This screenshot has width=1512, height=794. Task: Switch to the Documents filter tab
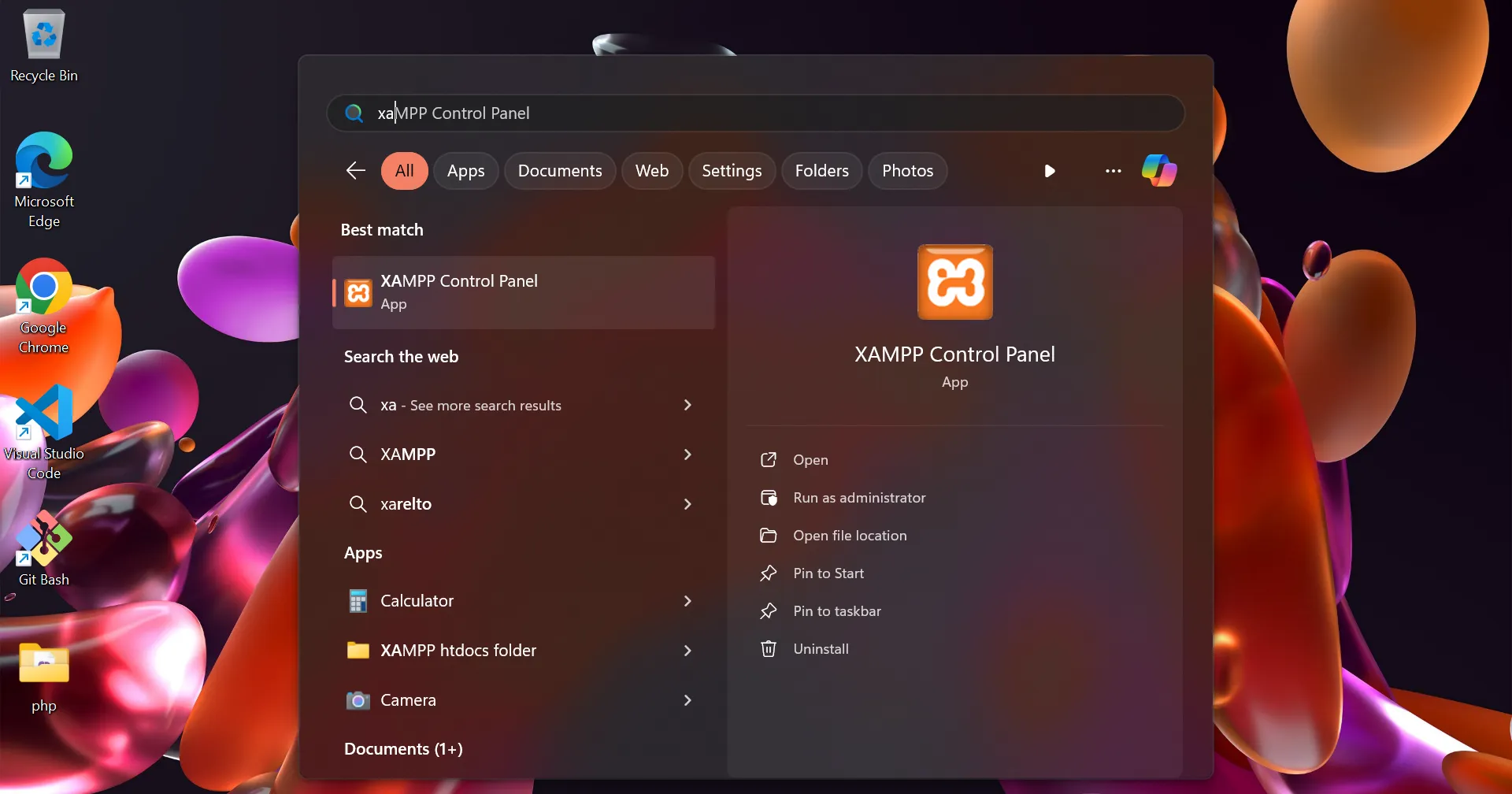point(560,171)
